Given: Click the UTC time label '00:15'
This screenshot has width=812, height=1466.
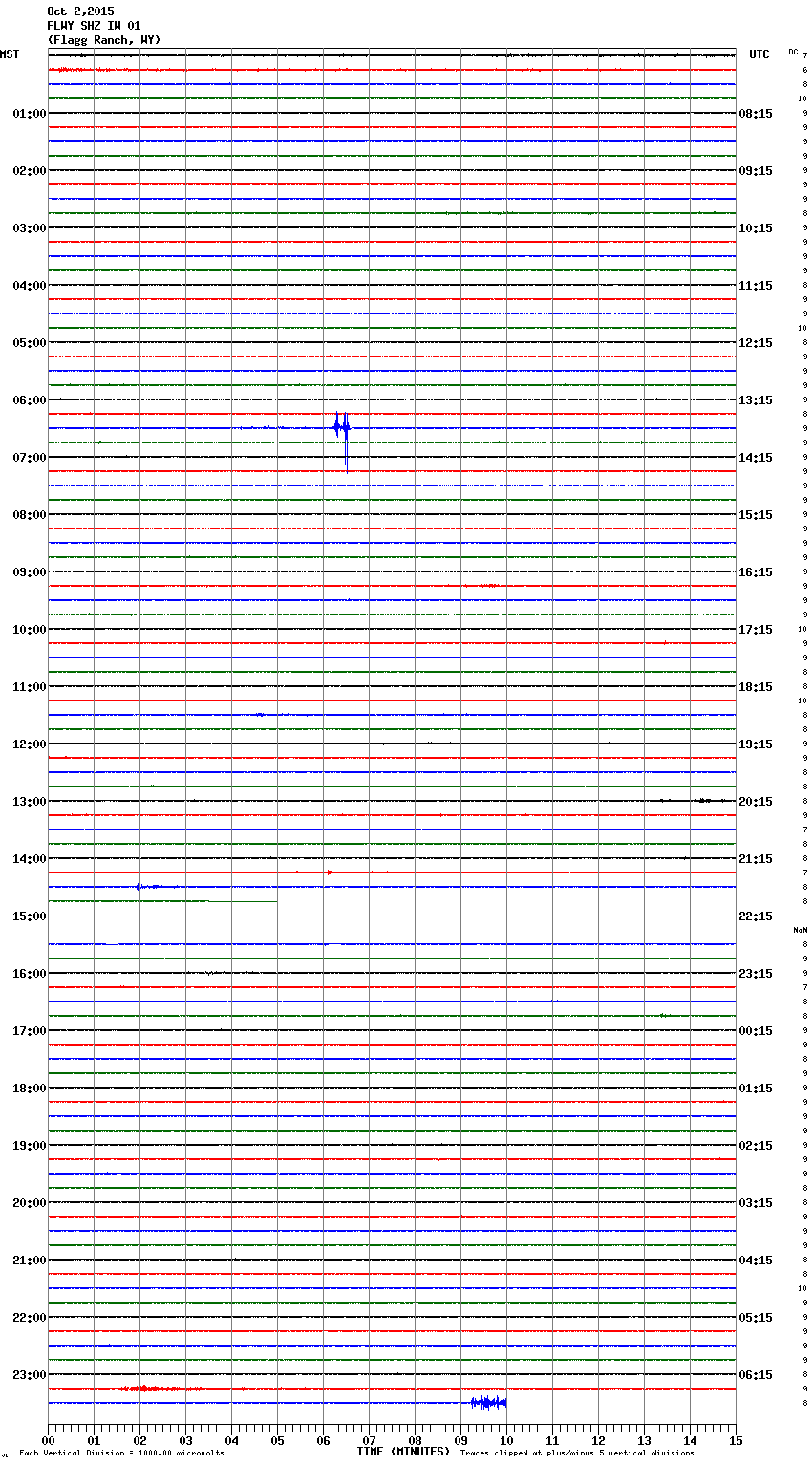Looking at the screenshot, I should [756, 1031].
